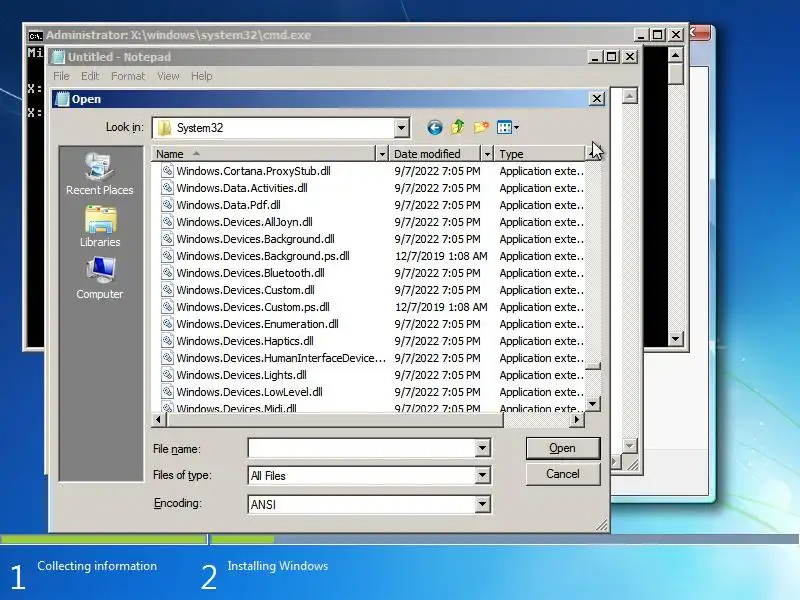The image size is (800, 600).
Task: Click the File name input field
Action: point(362,448)
